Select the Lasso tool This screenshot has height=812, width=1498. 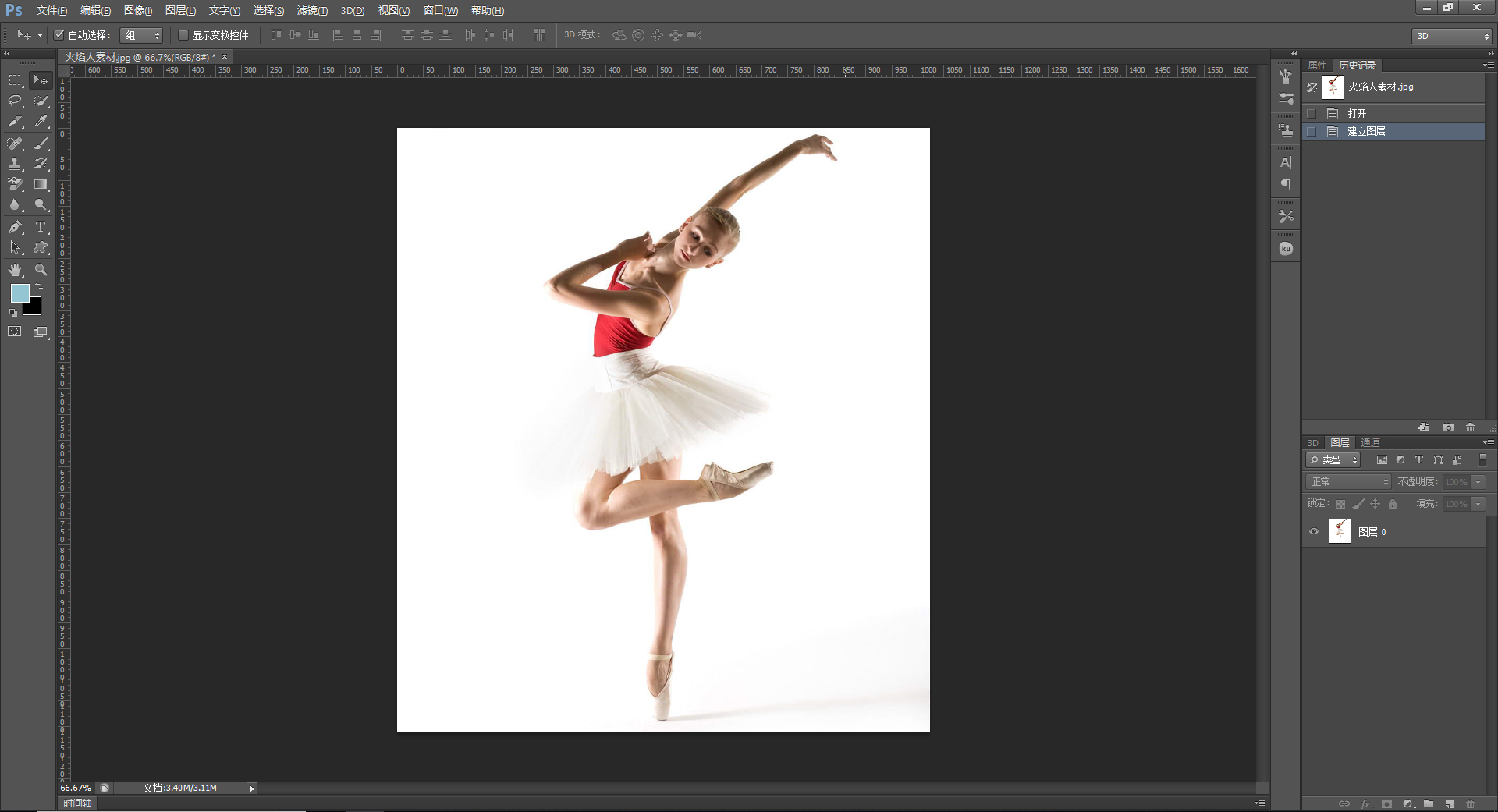[15, 101]
